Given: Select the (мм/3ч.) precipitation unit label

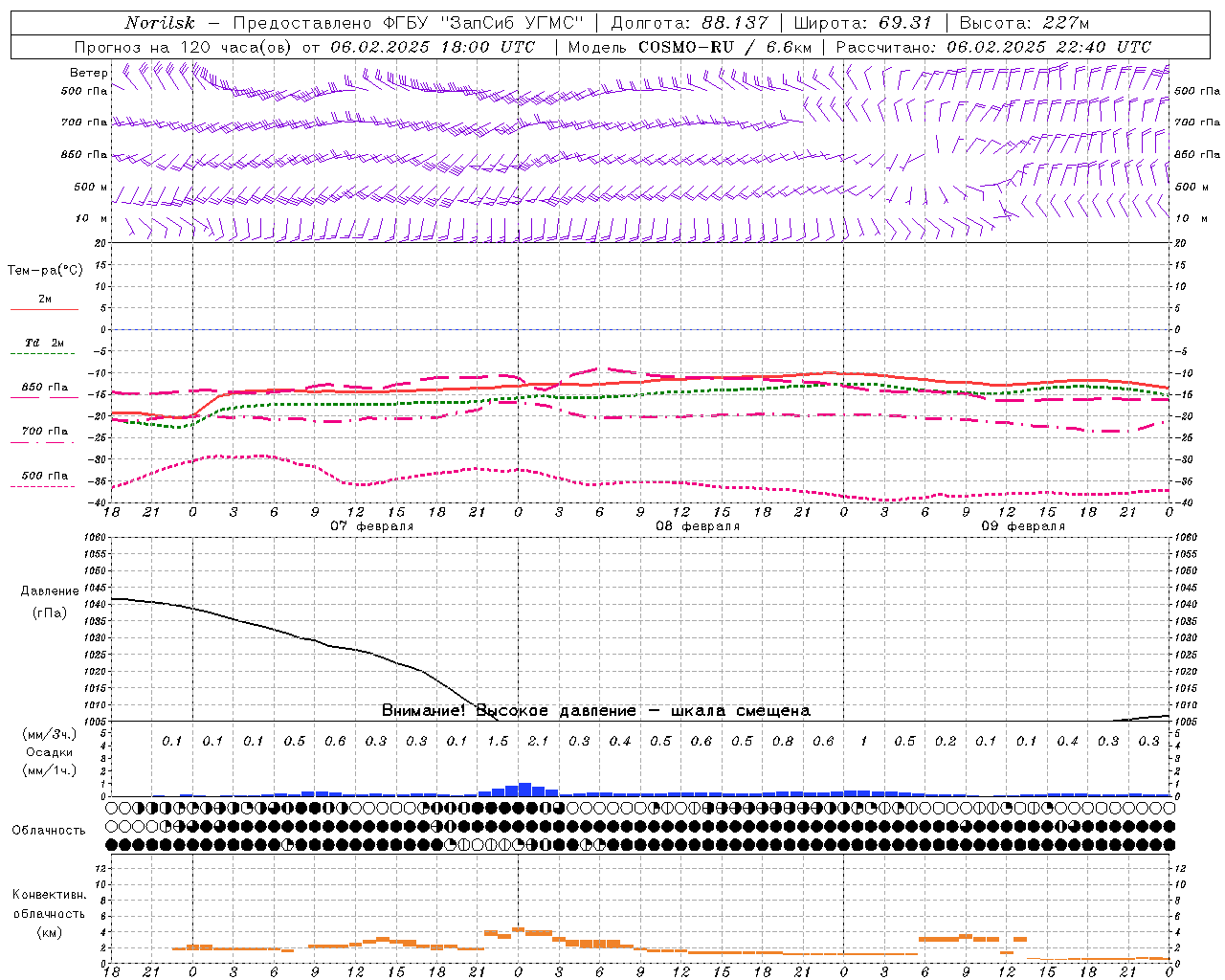Looking at the screenshot, I should click(x=50, y=734).
